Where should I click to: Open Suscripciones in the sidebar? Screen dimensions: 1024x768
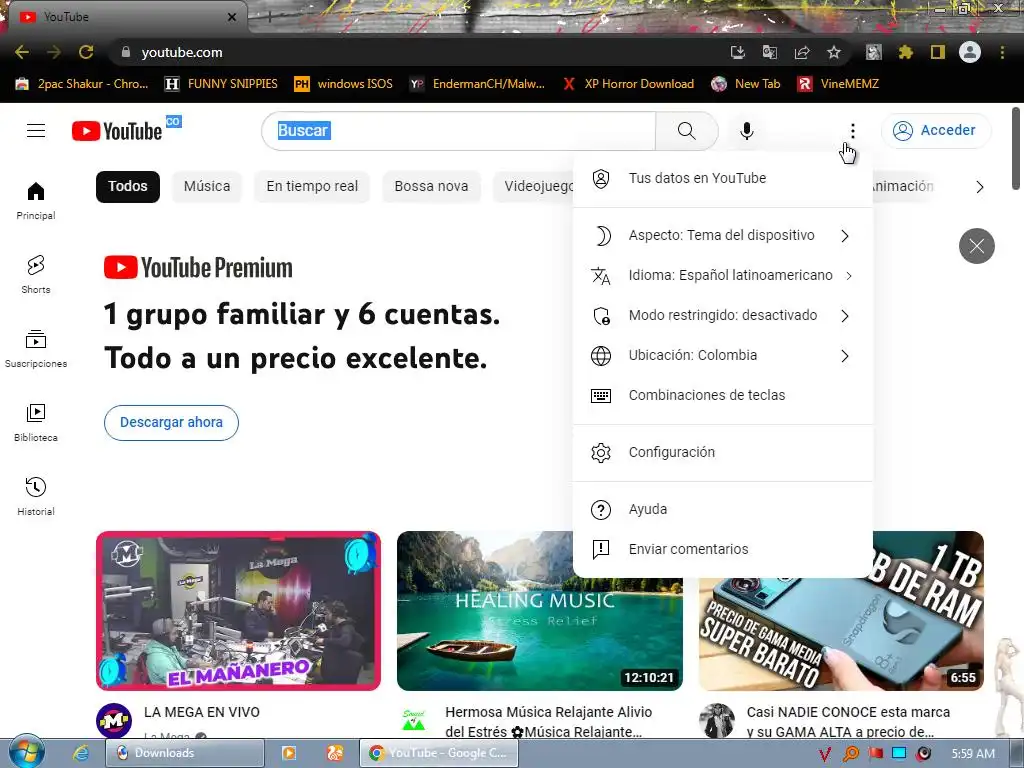36,348
